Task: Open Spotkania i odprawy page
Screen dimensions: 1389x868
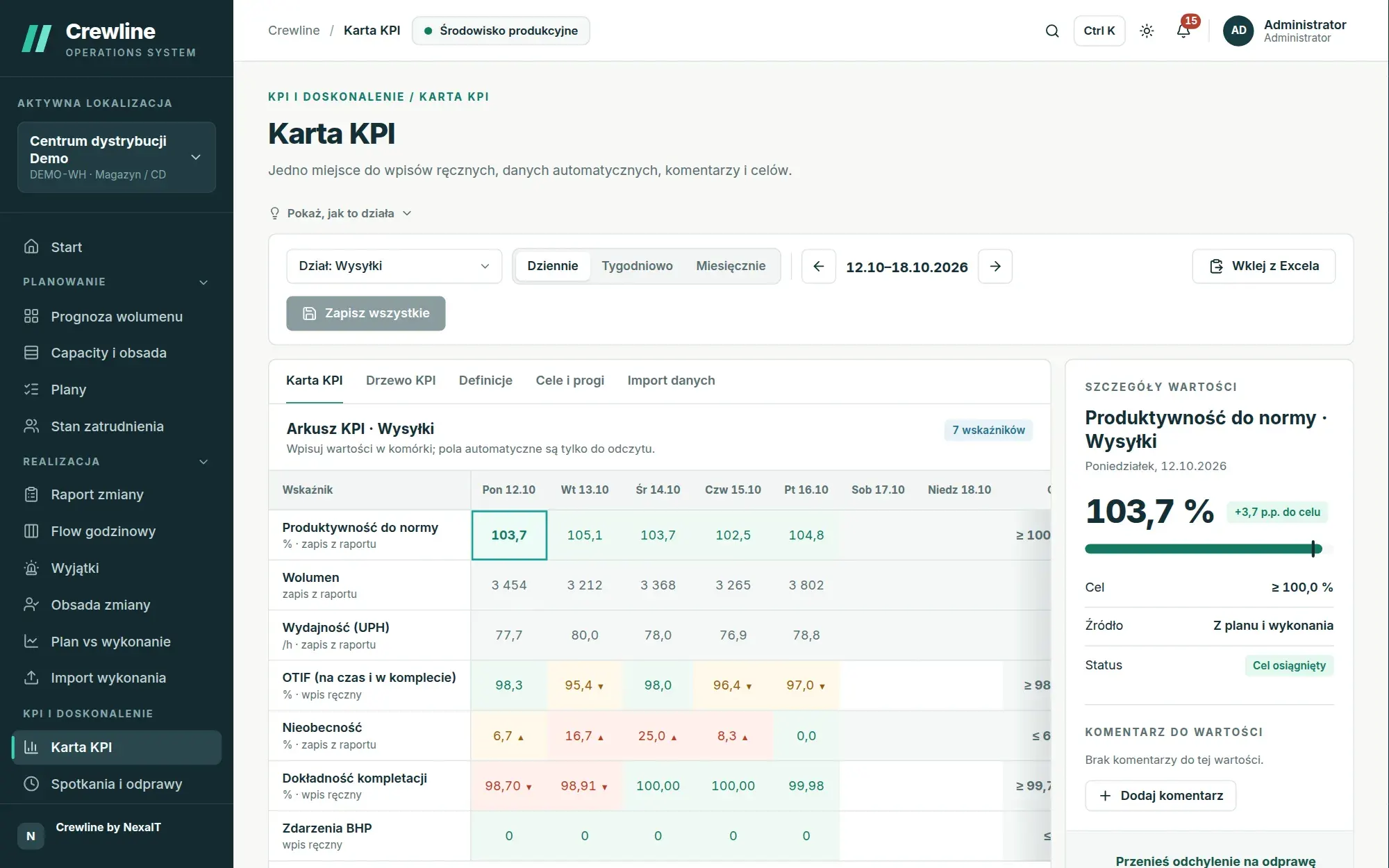Action: [x=117, y=784]
